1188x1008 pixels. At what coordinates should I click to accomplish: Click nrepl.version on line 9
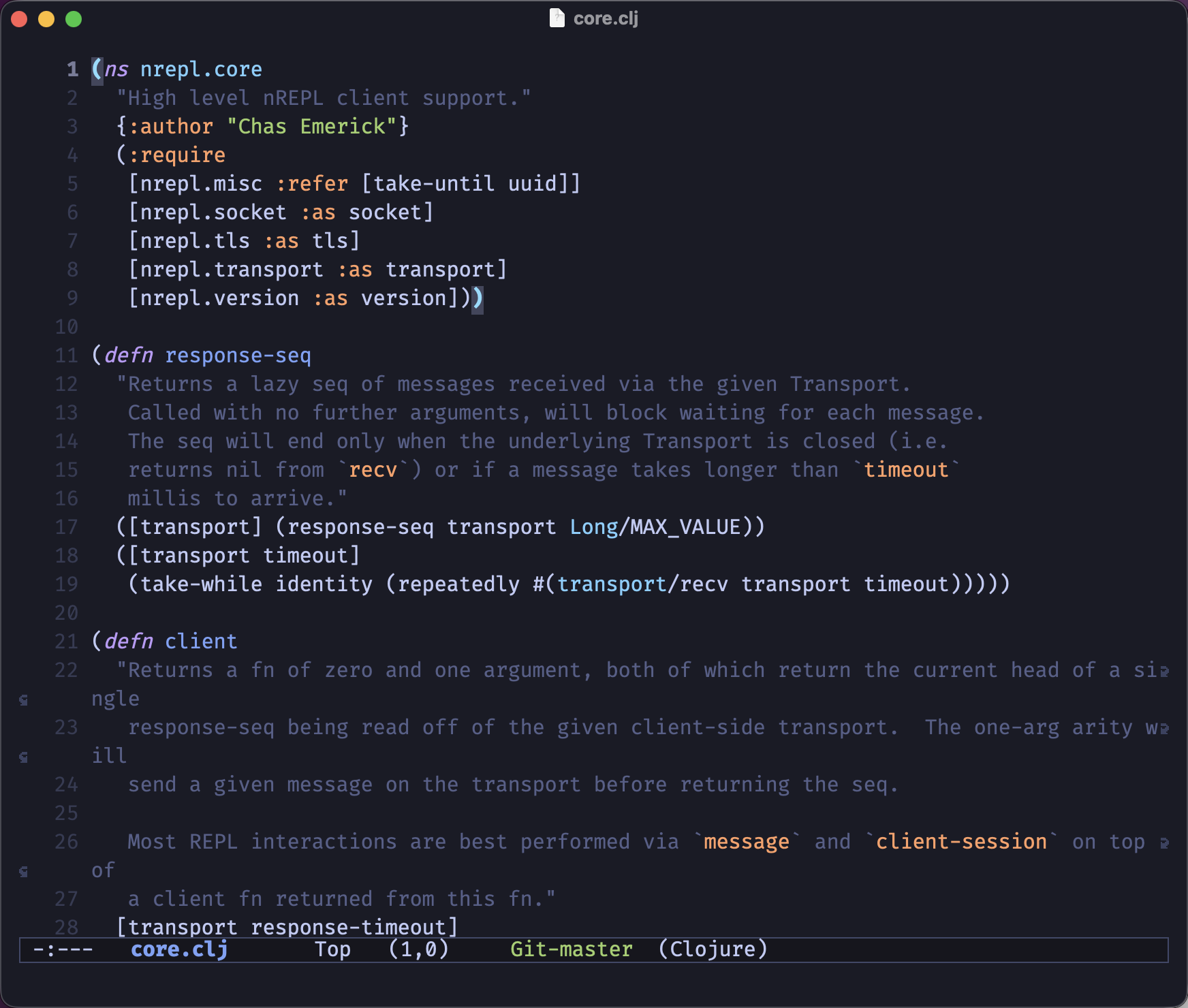click(x=219, y=298)
